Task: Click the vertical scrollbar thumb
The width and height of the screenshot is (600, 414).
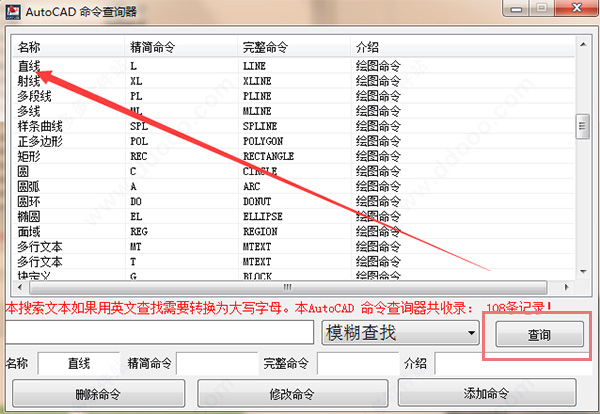Action: (x=582, y=126)
